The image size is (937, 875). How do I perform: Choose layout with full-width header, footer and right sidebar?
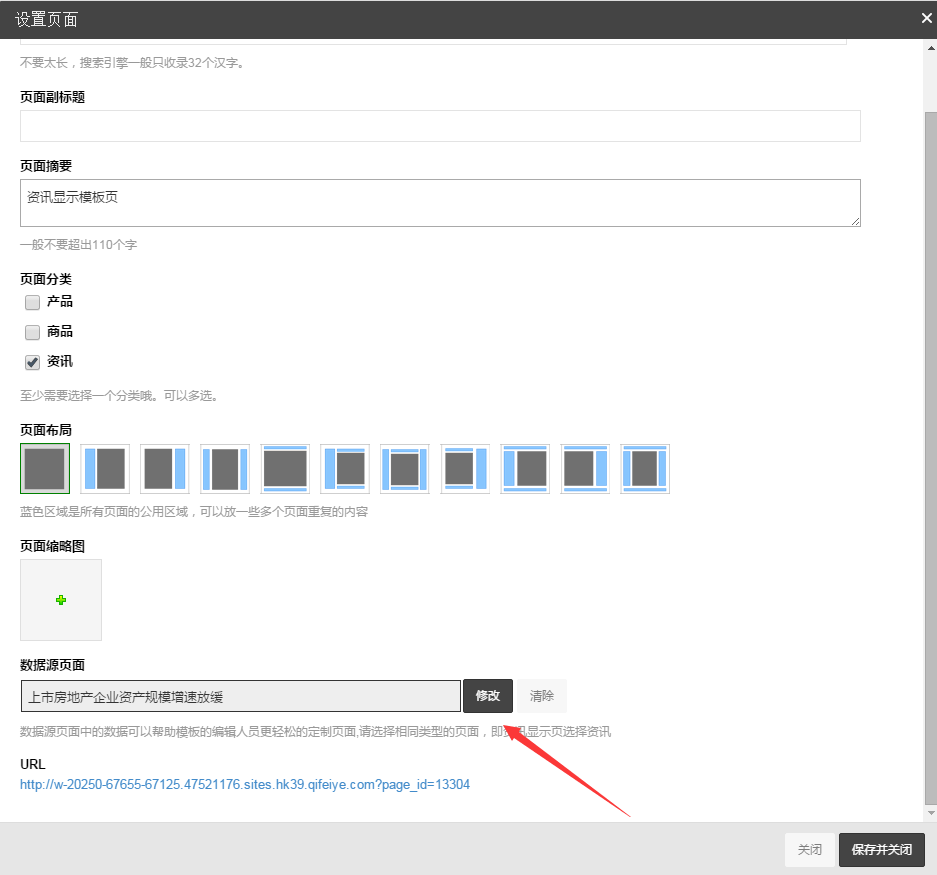coord(585,469)
